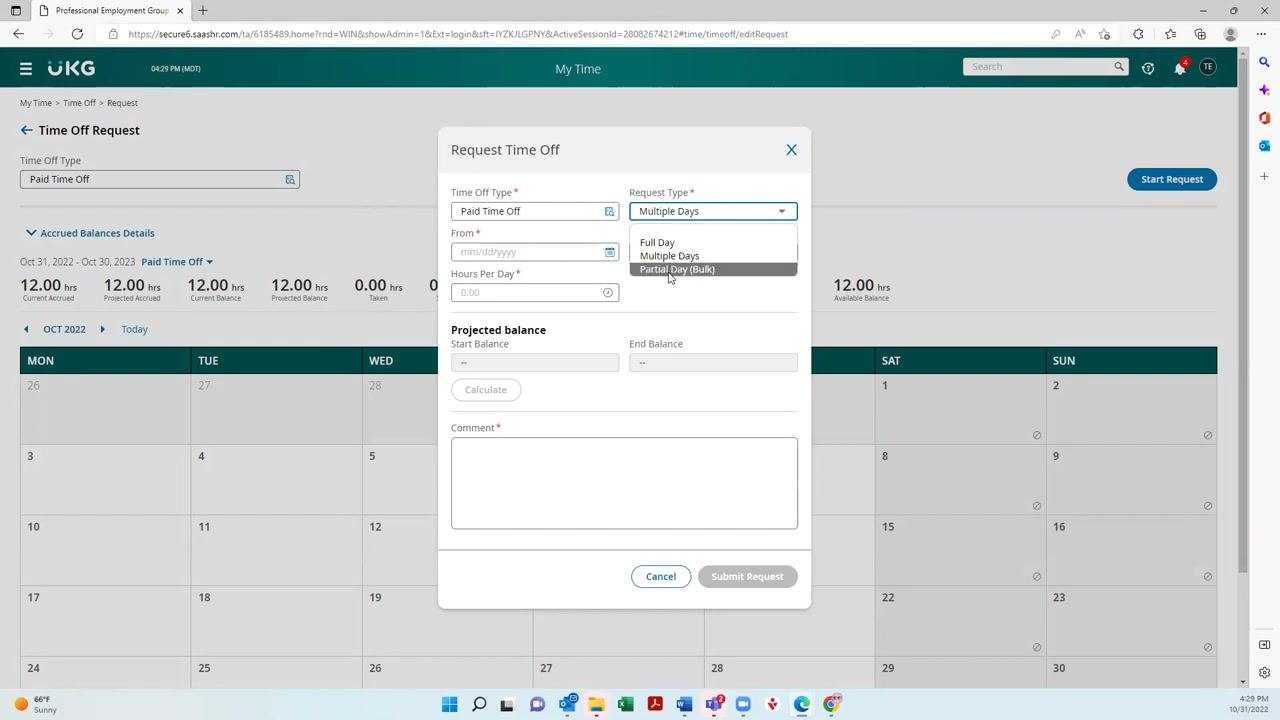Image resolution: width=1280 pixels, height=720 pixels.
Task: Click the Calculate button
Action: click(x=486, y=390)
